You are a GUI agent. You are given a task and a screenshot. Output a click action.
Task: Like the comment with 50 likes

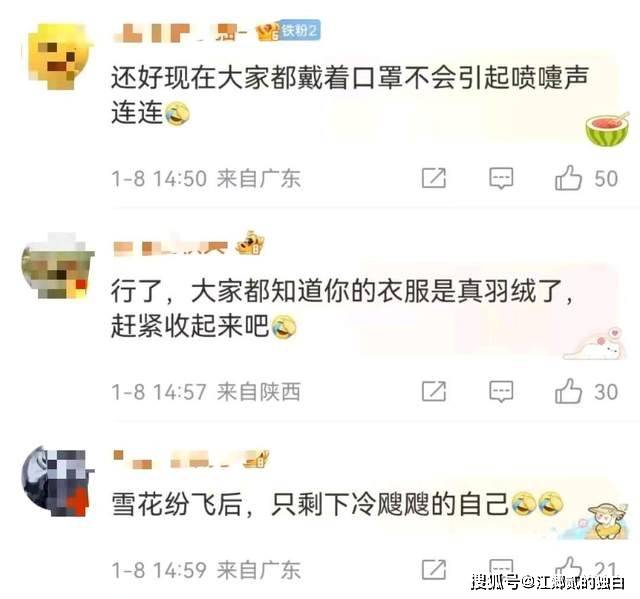[x=568, y=178]
